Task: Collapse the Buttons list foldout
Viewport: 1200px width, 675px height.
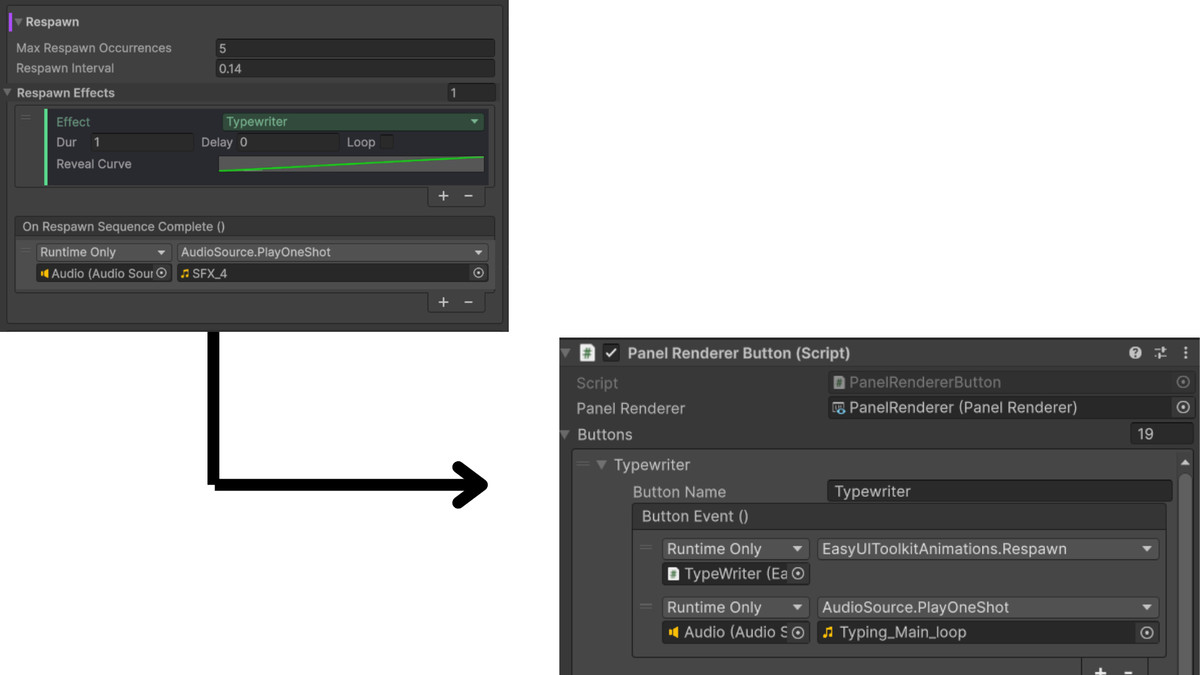Action: [x=567, y=435]
